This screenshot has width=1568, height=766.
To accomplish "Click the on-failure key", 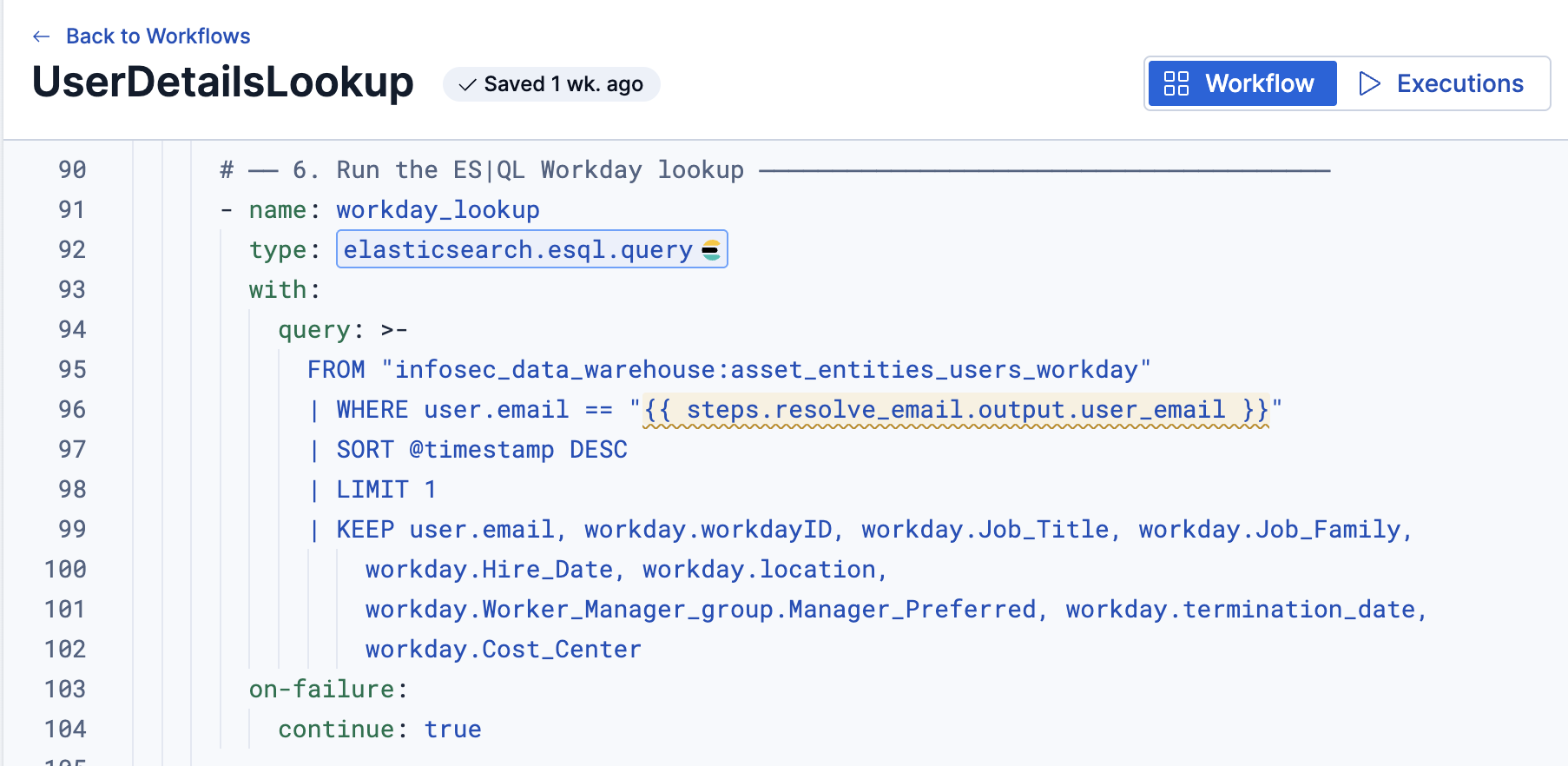I will pos(328,690).
